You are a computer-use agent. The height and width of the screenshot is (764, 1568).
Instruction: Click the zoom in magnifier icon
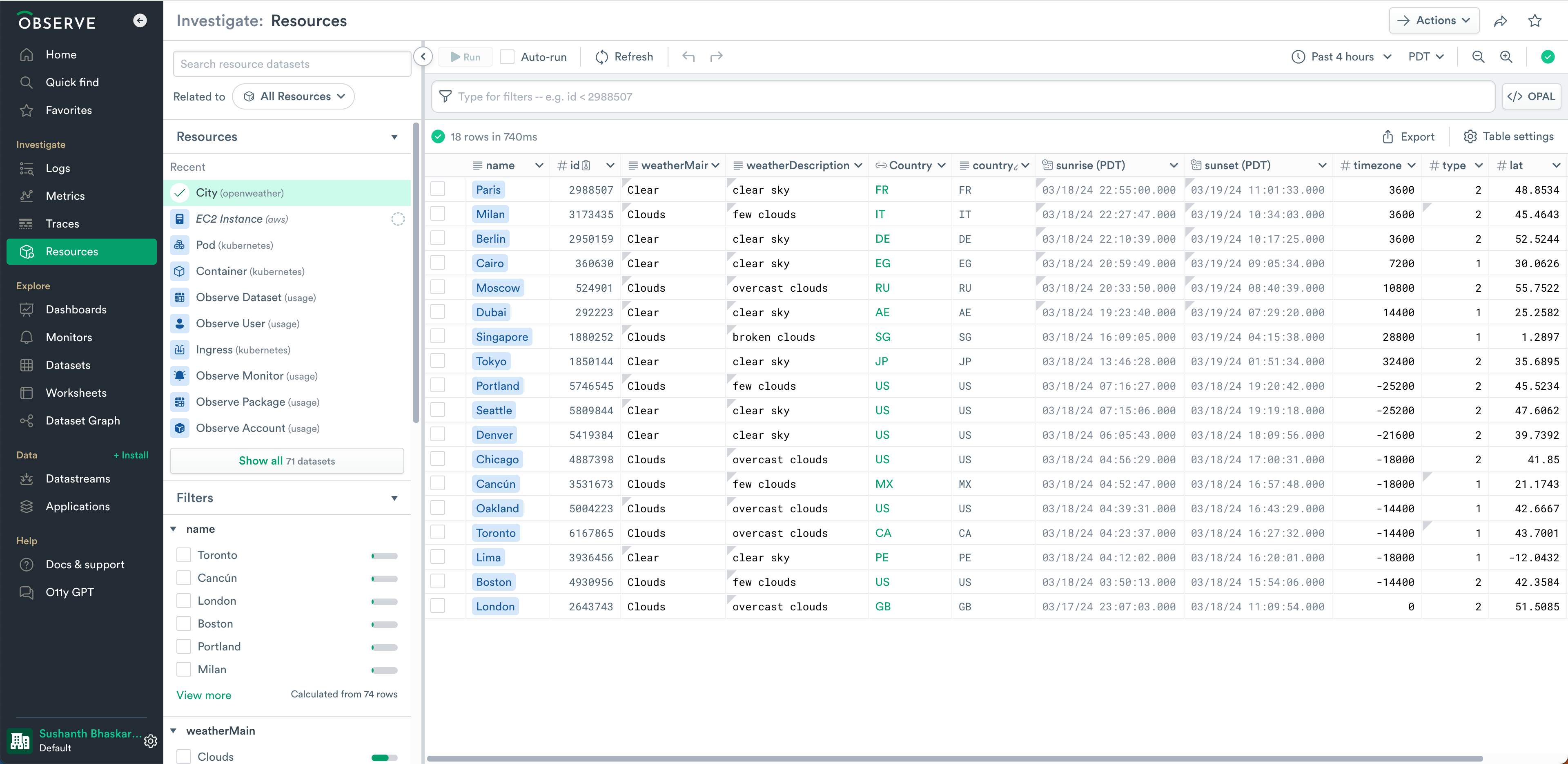click(1506, 57)
